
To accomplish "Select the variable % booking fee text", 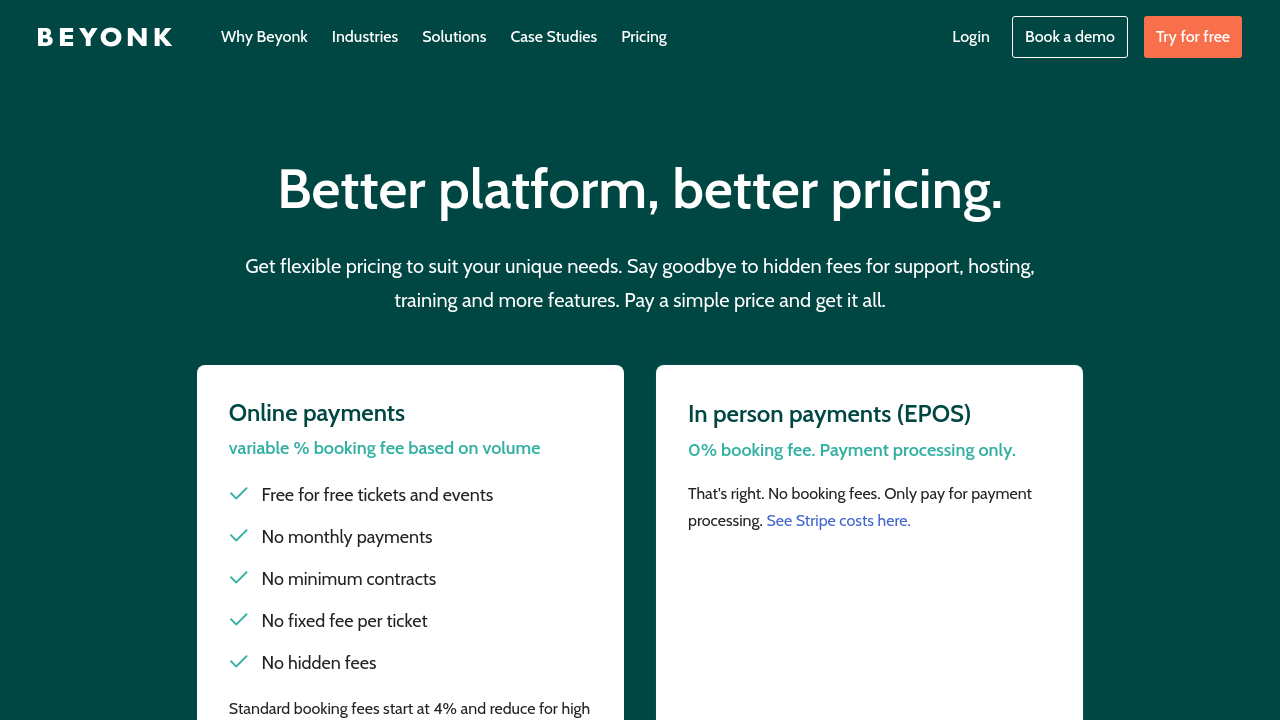I will tap(384, 448).
